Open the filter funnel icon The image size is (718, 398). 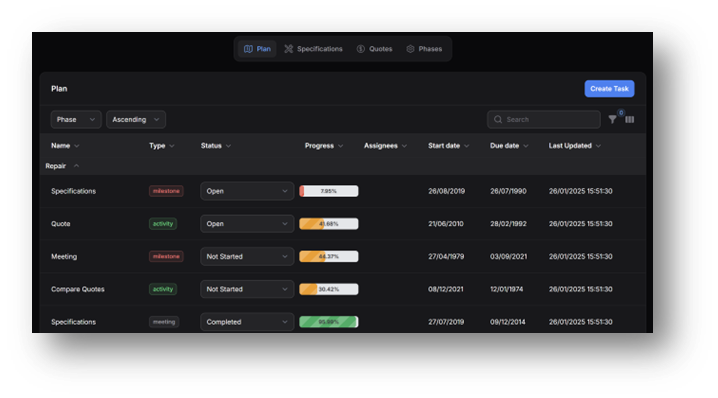point(612,120)
